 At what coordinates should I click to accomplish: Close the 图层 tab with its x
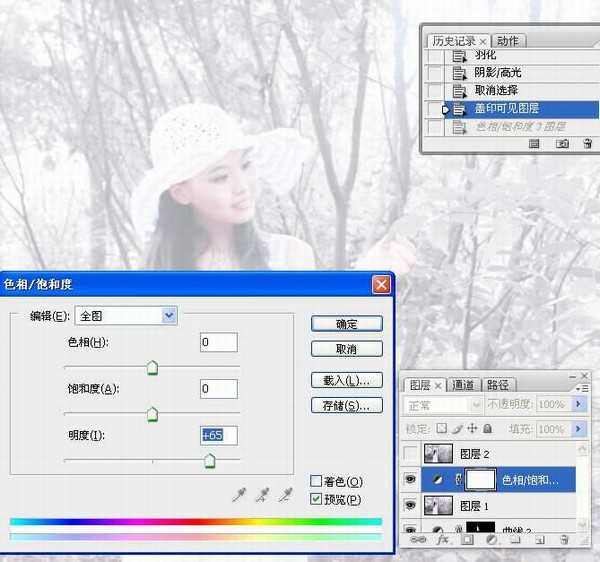438,386
